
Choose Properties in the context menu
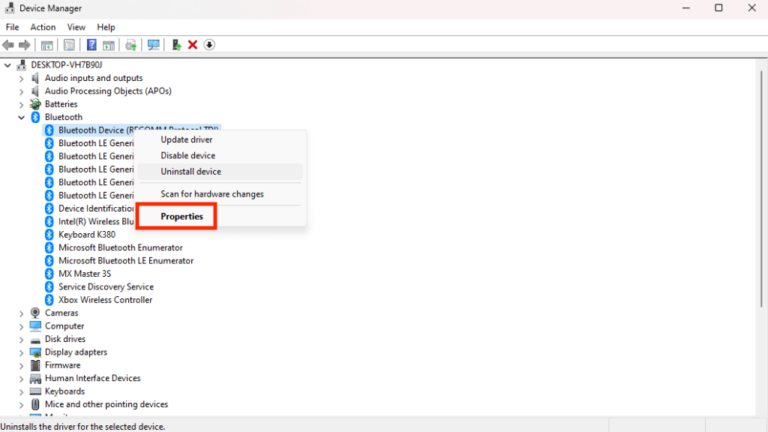pyautogui.click(x=182, y=216)
